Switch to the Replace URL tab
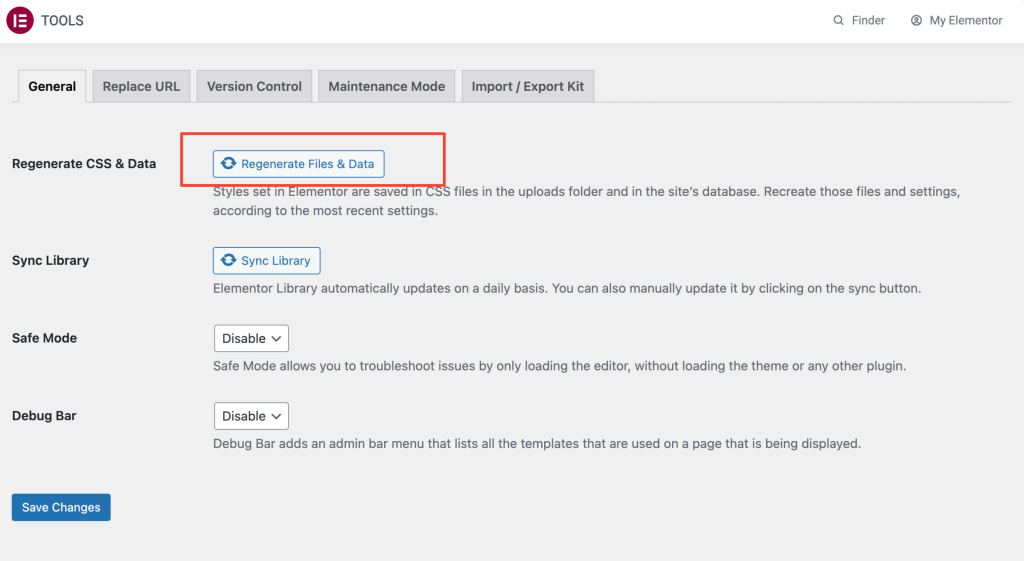The width and height of the screenshot is (1024, 561). [141, 86]
